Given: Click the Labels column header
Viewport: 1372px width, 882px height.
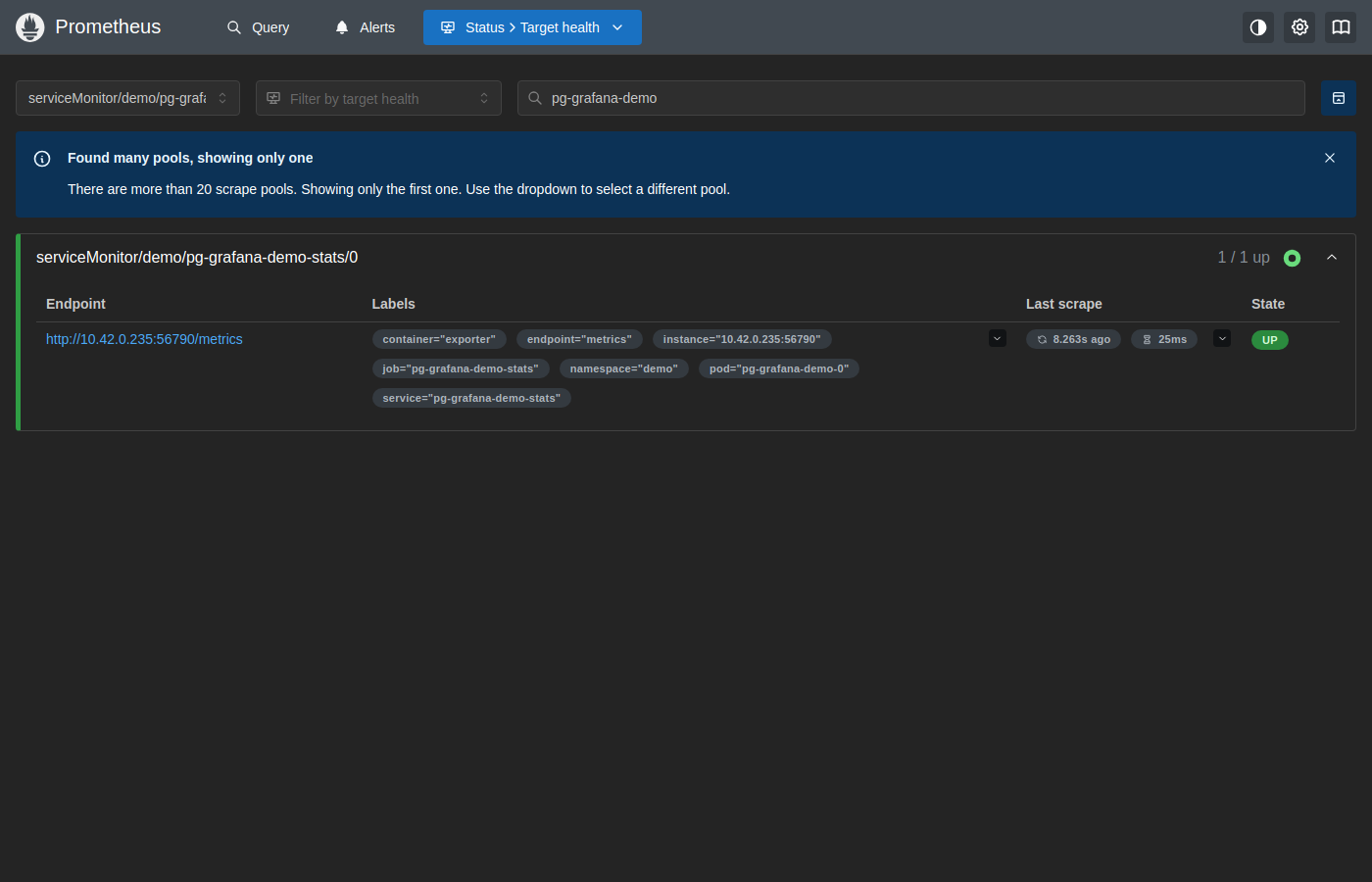Looking at the screenshot, I should tap(394, 304).
